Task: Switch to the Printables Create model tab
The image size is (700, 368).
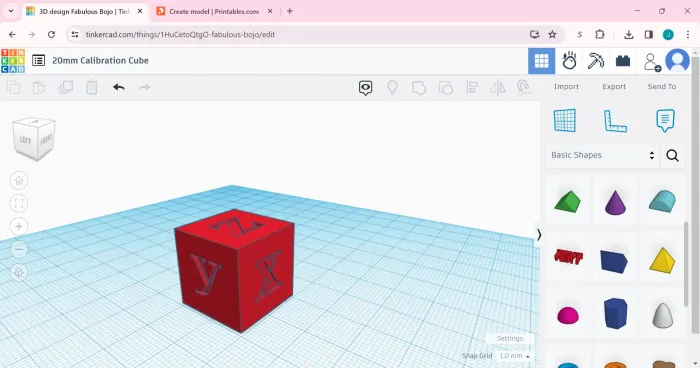Action: [214, 12]
